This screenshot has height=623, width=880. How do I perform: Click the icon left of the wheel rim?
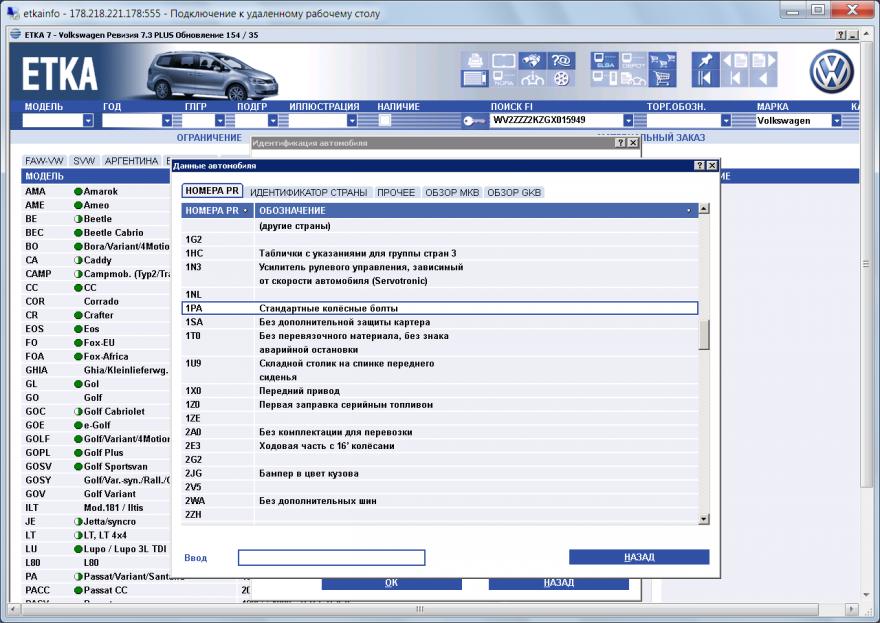[x=531, y=79]
